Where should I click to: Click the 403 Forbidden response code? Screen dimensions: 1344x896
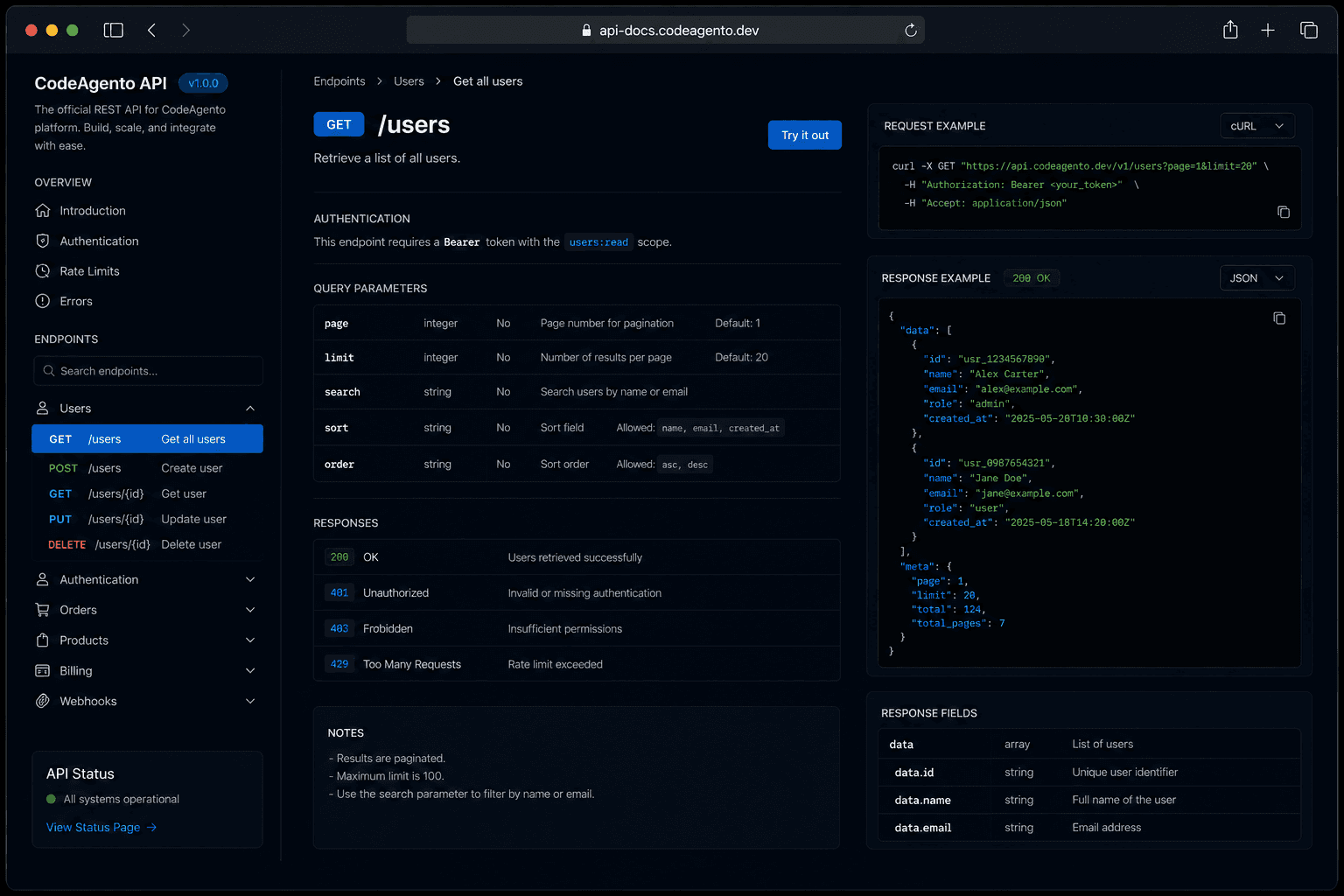pos(339,629)
